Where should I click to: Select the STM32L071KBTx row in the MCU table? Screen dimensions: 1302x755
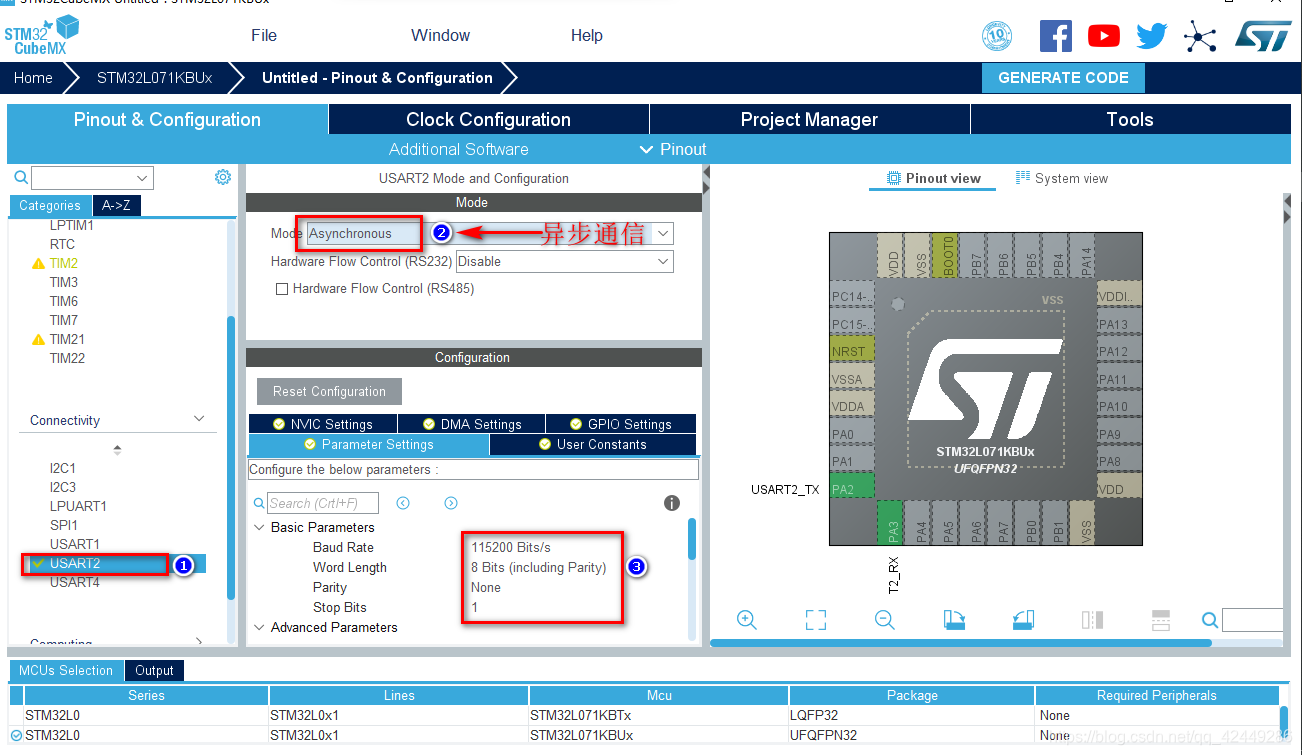point(644,715)
